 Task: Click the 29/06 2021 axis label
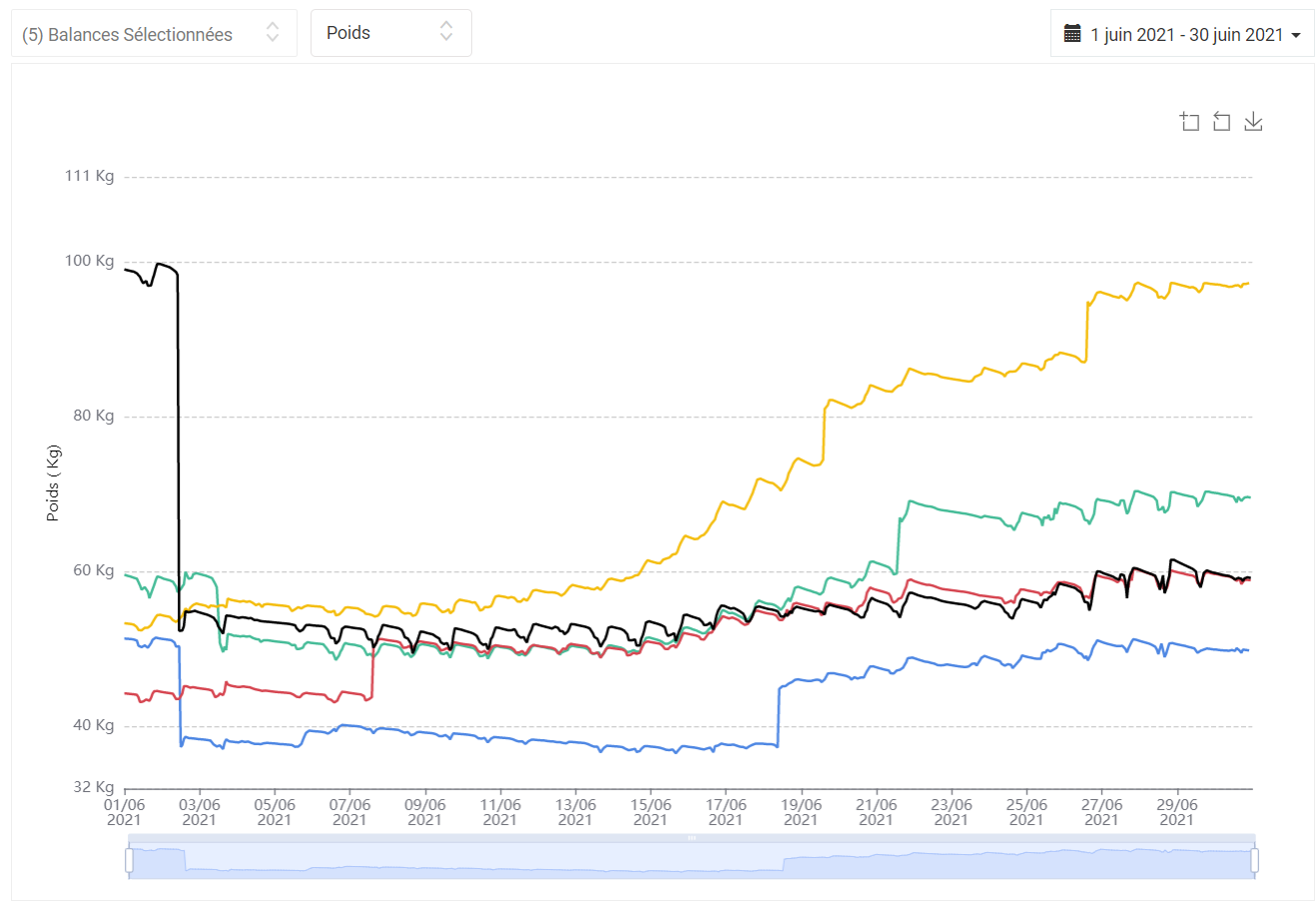point(1176,812)
